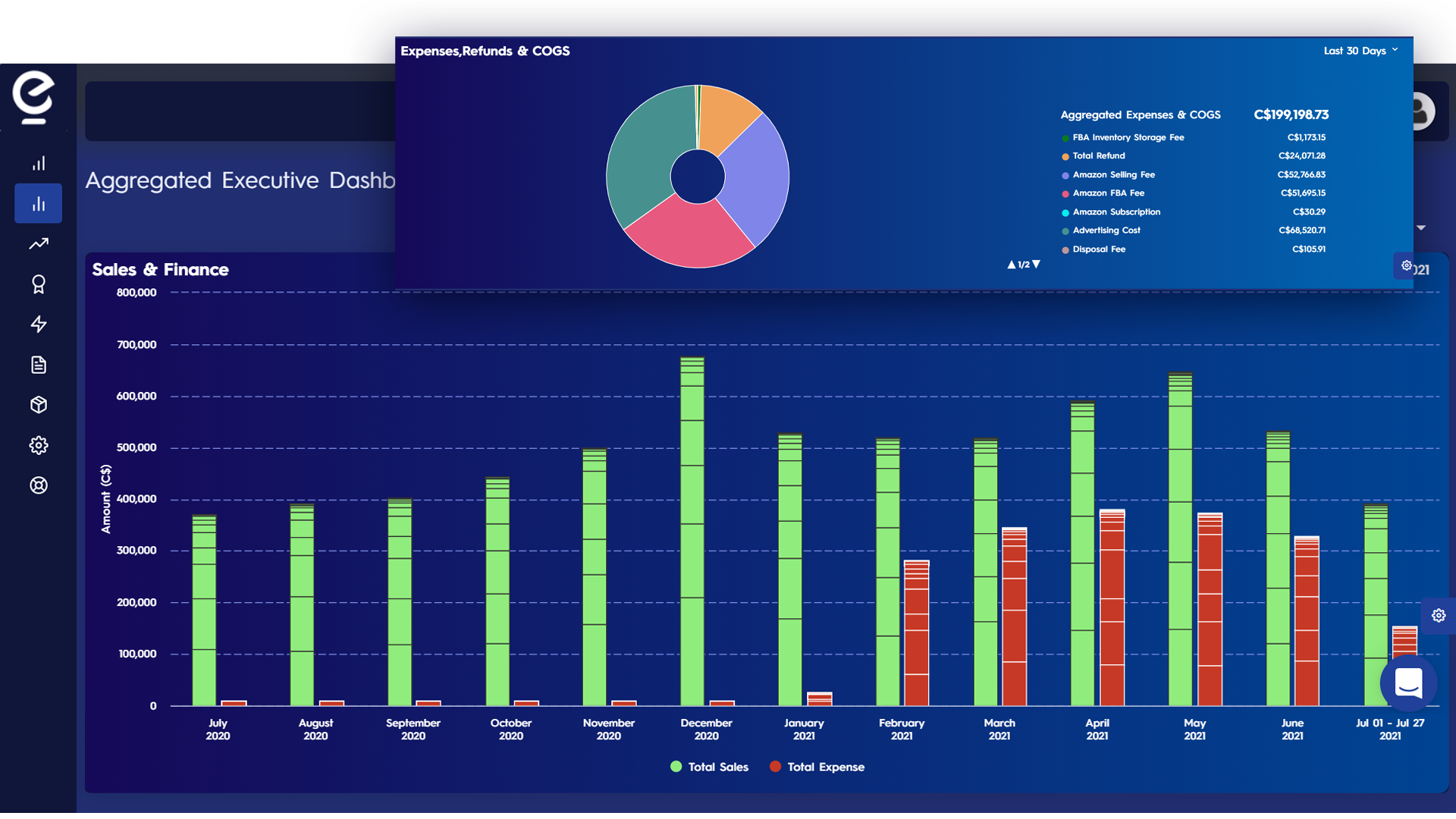
Task: Switch to the Expenses, Refunds & COGS panel
Action: [485, 51]
